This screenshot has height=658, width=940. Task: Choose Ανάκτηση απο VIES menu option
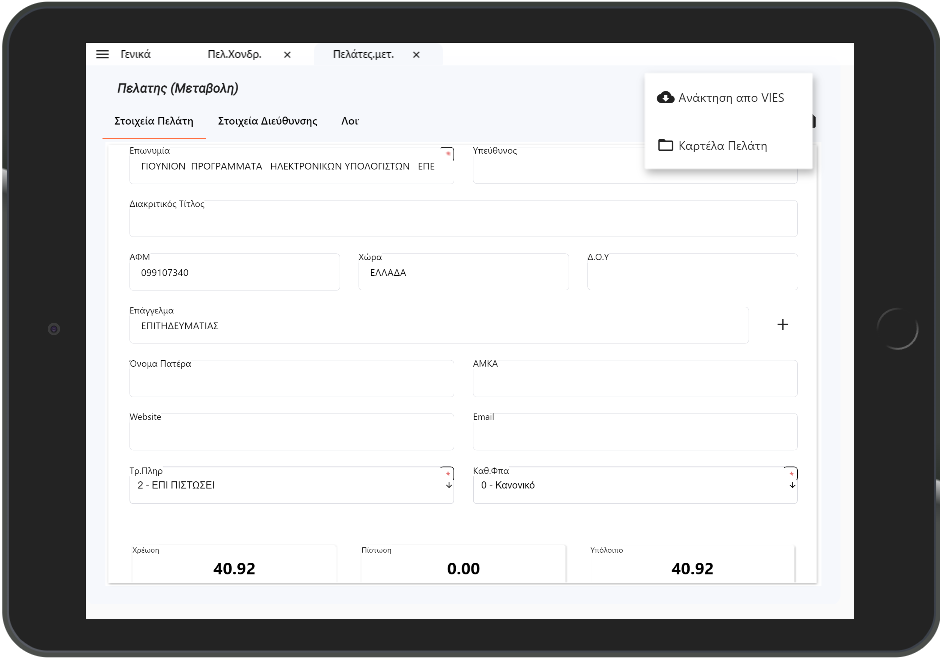click(x=730, y=98)
